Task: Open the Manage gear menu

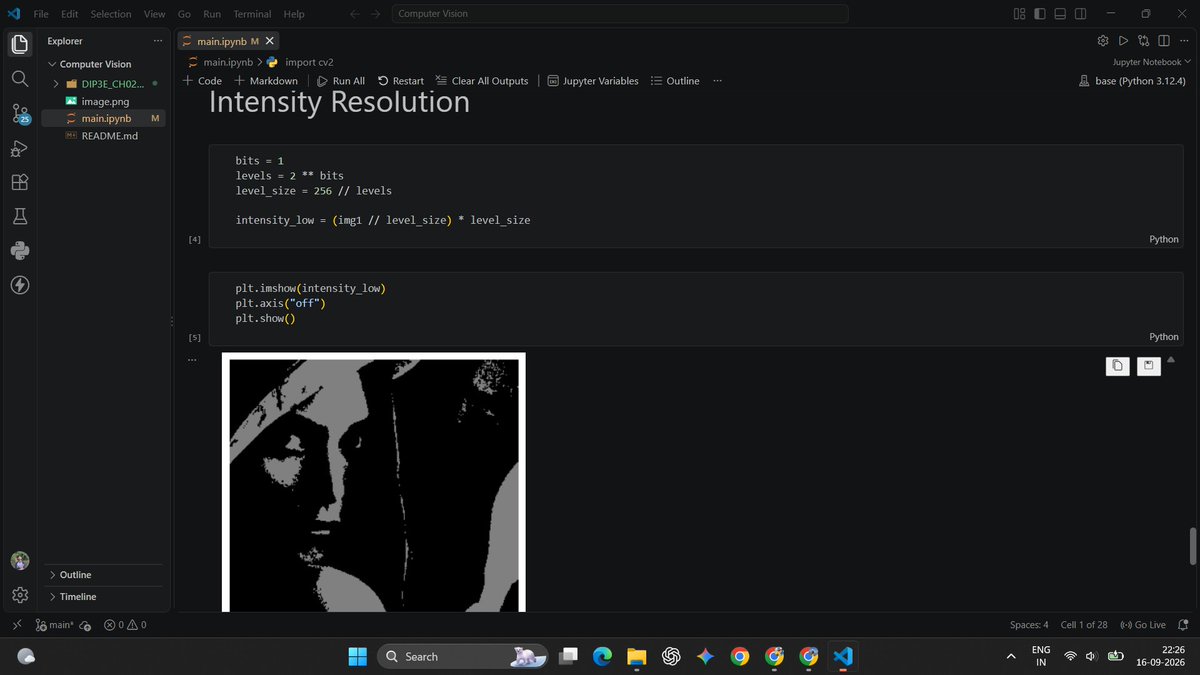Action: tap(20, 595)
